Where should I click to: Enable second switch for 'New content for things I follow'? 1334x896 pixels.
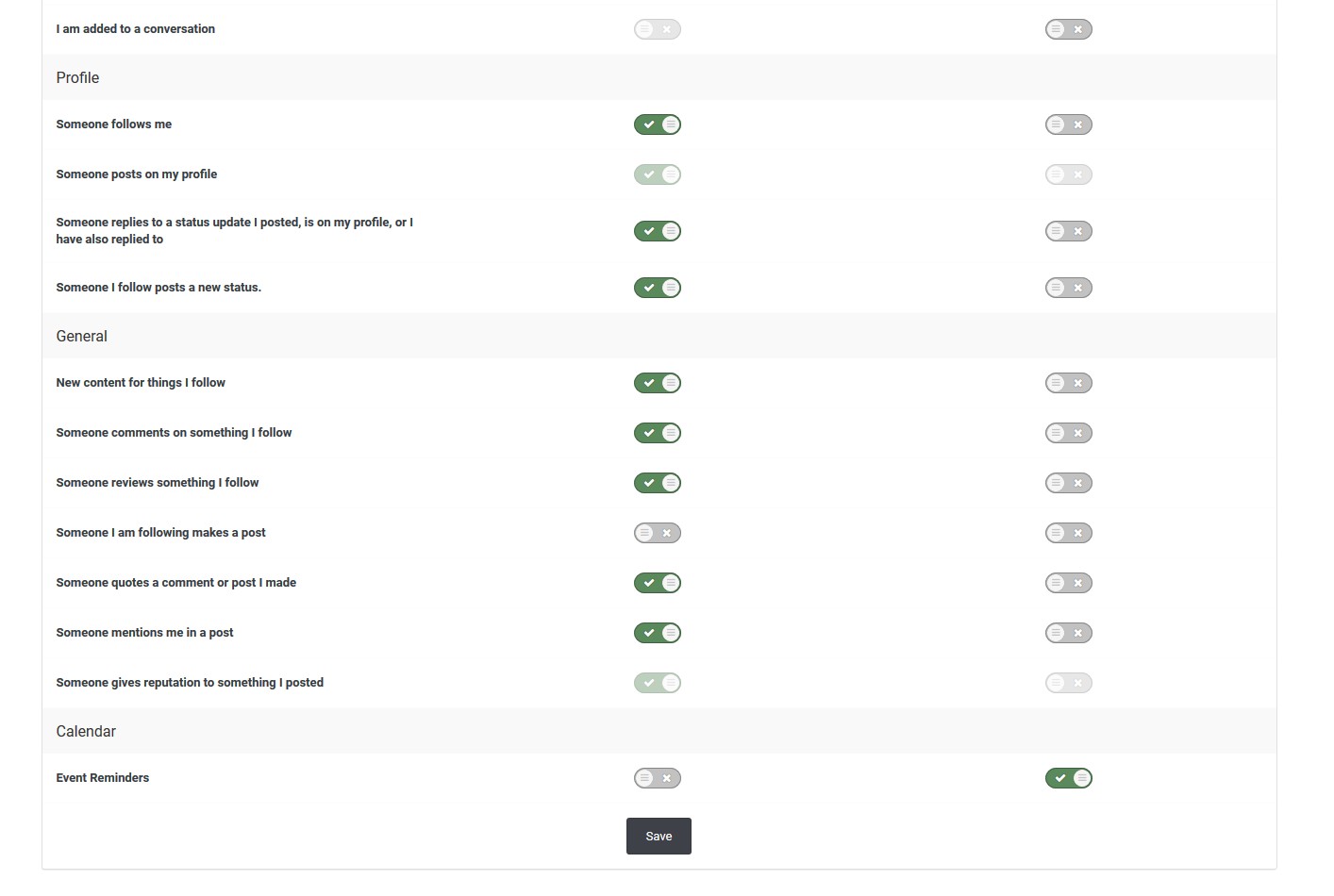pos(1068,383)
